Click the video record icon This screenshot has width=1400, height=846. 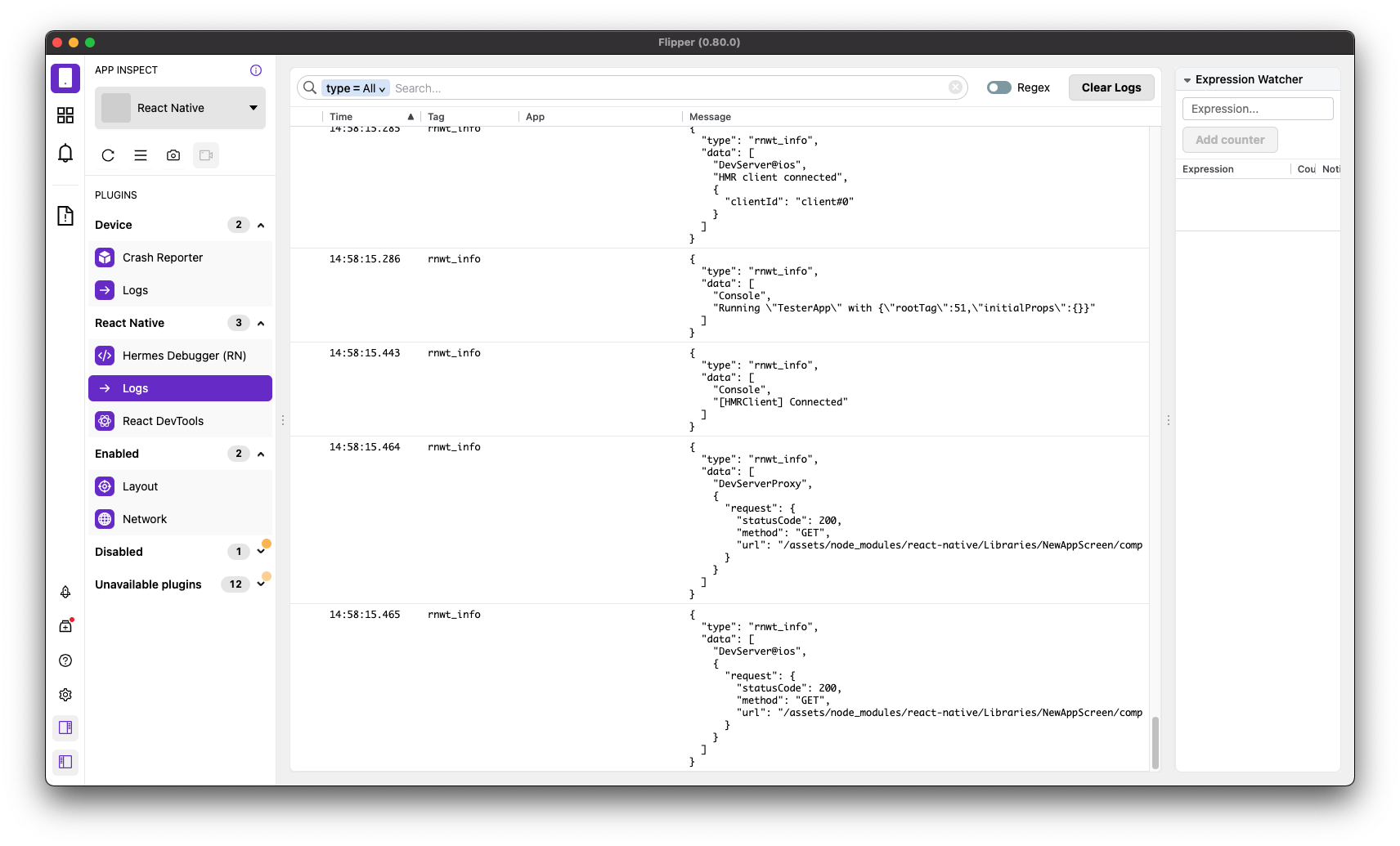[206, 155]
